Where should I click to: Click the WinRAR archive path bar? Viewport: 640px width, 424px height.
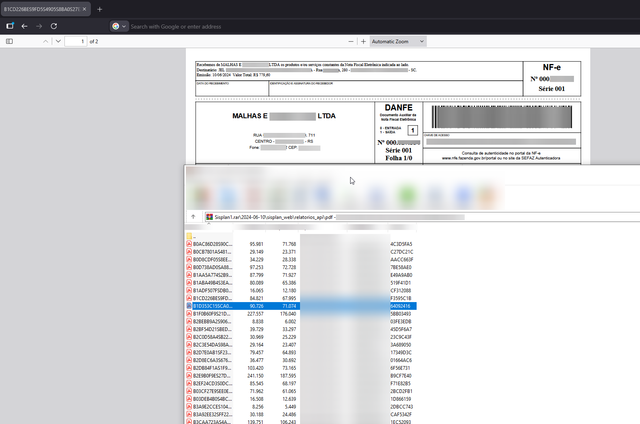click(421, 217)
